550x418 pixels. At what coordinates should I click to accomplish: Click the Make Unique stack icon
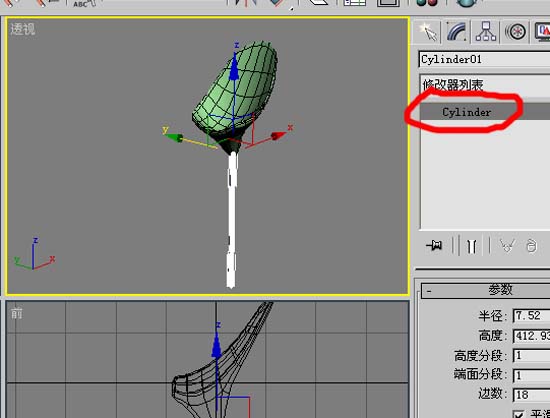pyautogui.click(x=507, y=246)
